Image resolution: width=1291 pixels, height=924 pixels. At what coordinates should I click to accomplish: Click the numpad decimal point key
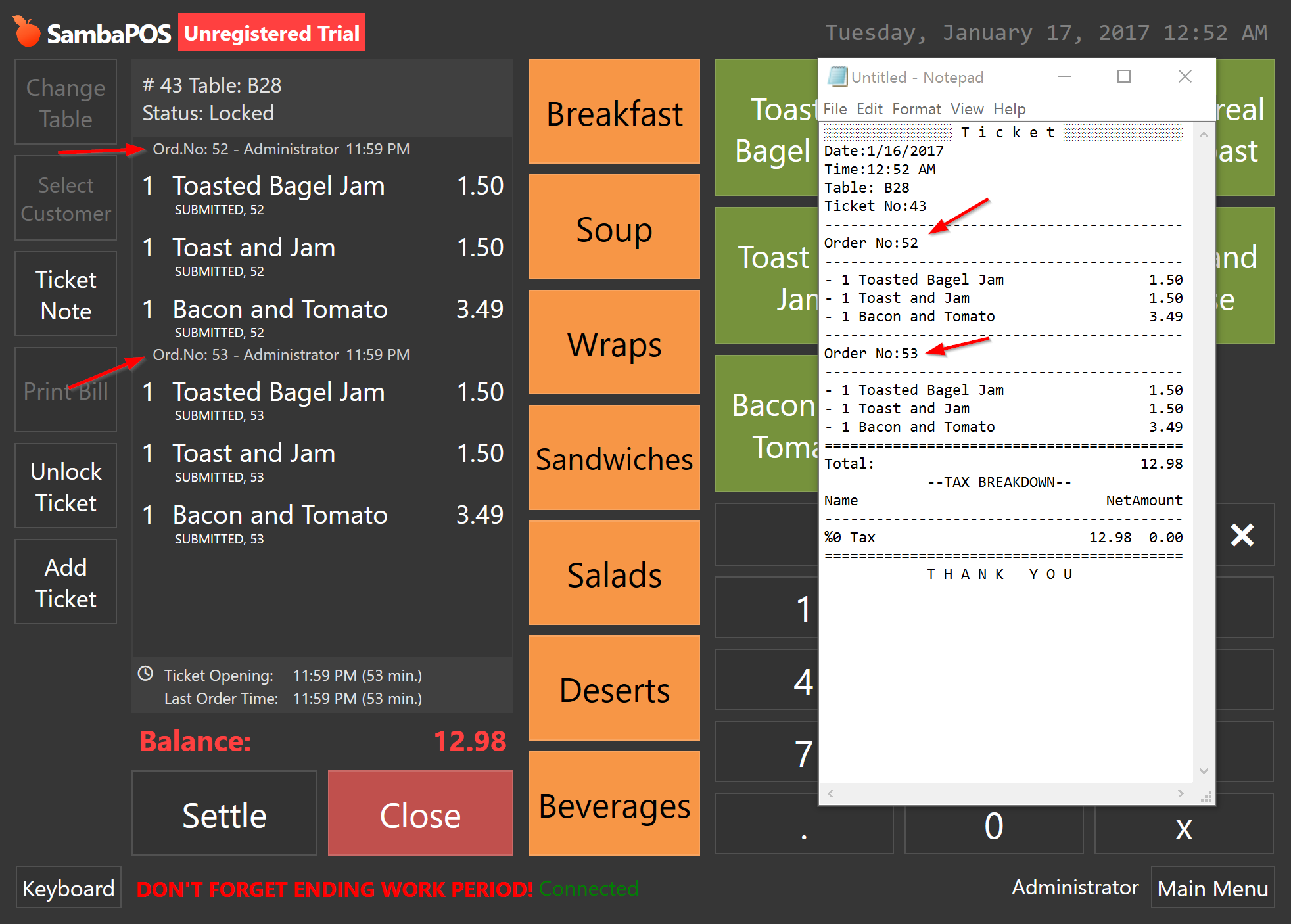click(x=803, y=824)
